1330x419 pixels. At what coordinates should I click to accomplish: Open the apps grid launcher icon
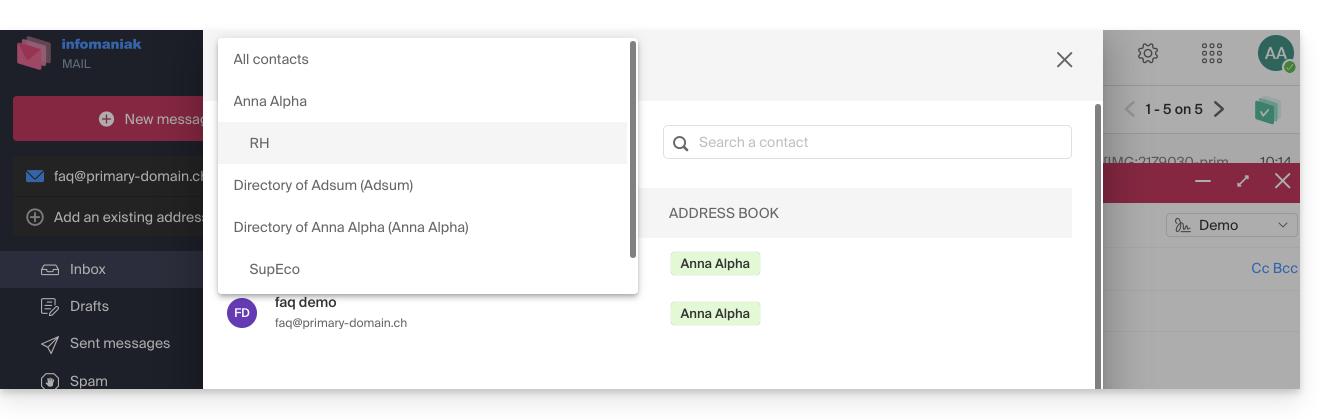(1212, 54)
